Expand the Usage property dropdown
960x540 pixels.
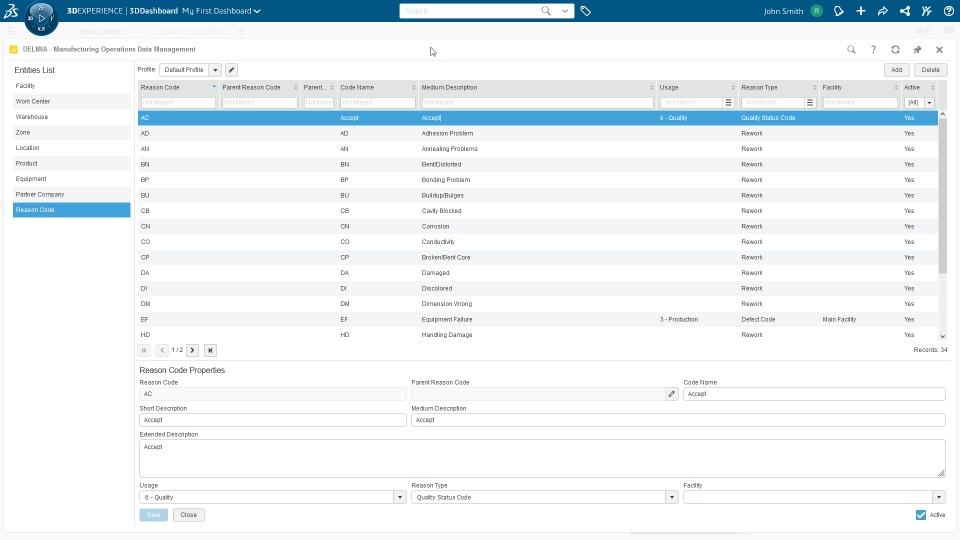400,497
